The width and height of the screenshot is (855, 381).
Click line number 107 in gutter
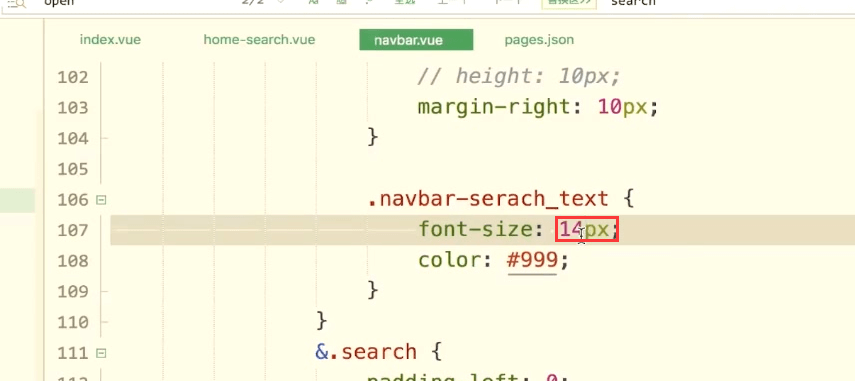coord(73,230)
